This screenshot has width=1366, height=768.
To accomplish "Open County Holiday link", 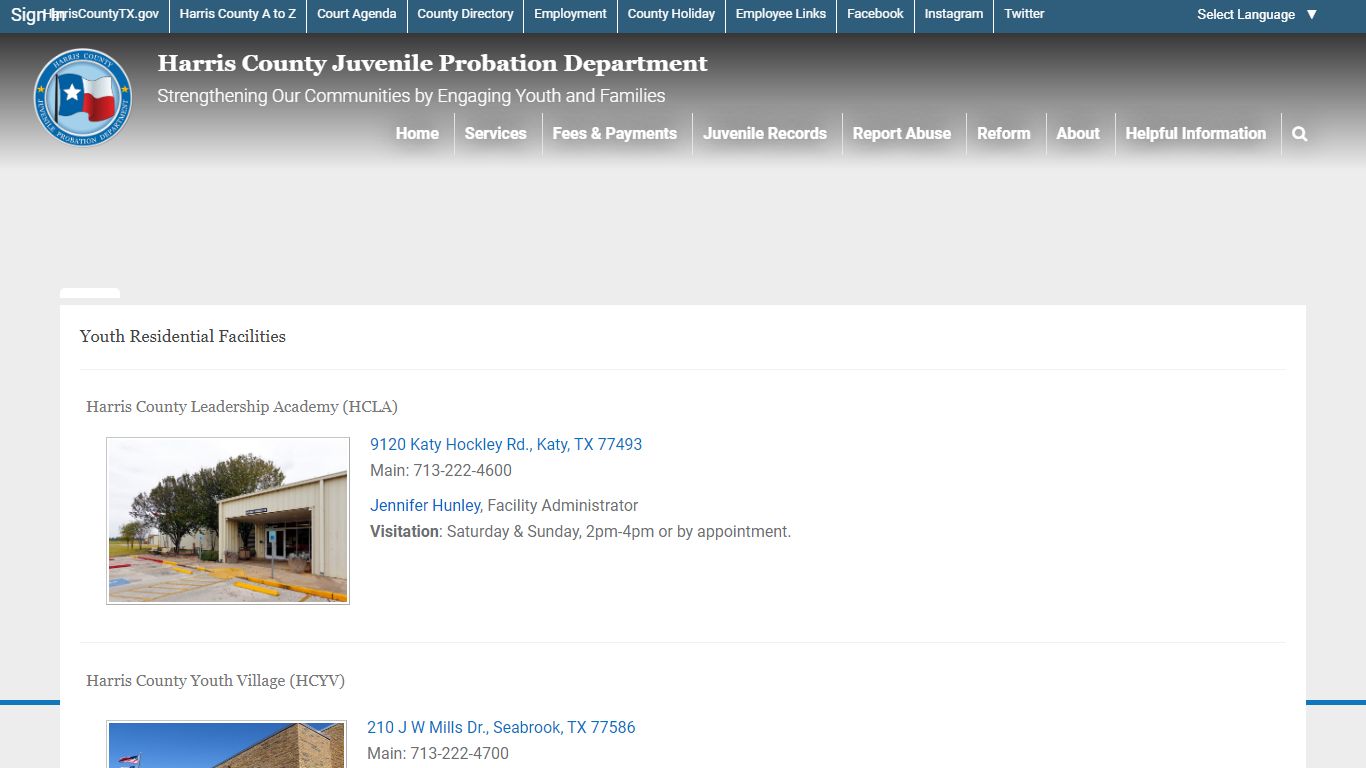I will click(x=671, y=14).
